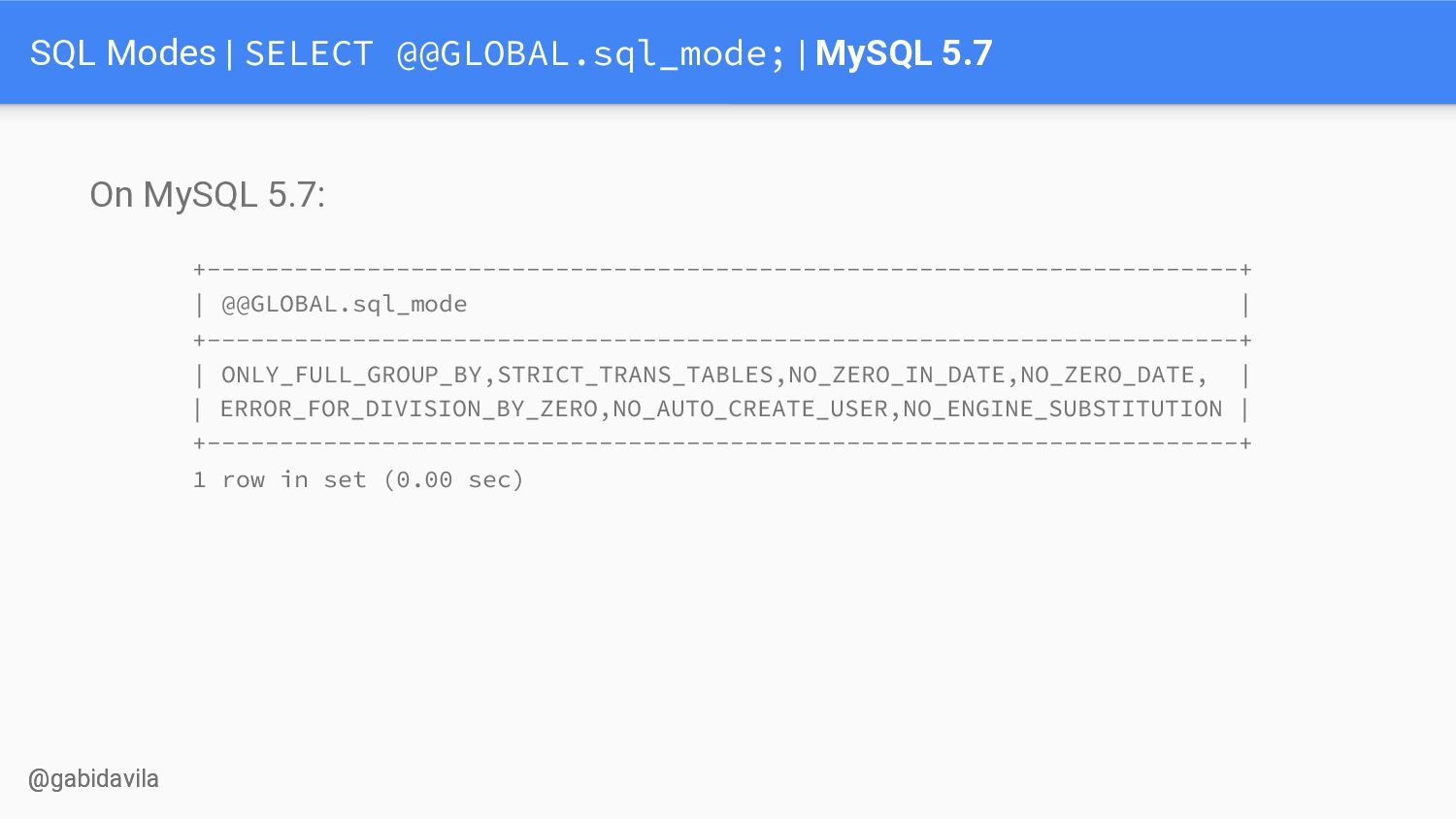This screenshot has height=819, width=1456.
Task: Click the @gabidavila handle in the footer
Action: click(x=93, y=779)
